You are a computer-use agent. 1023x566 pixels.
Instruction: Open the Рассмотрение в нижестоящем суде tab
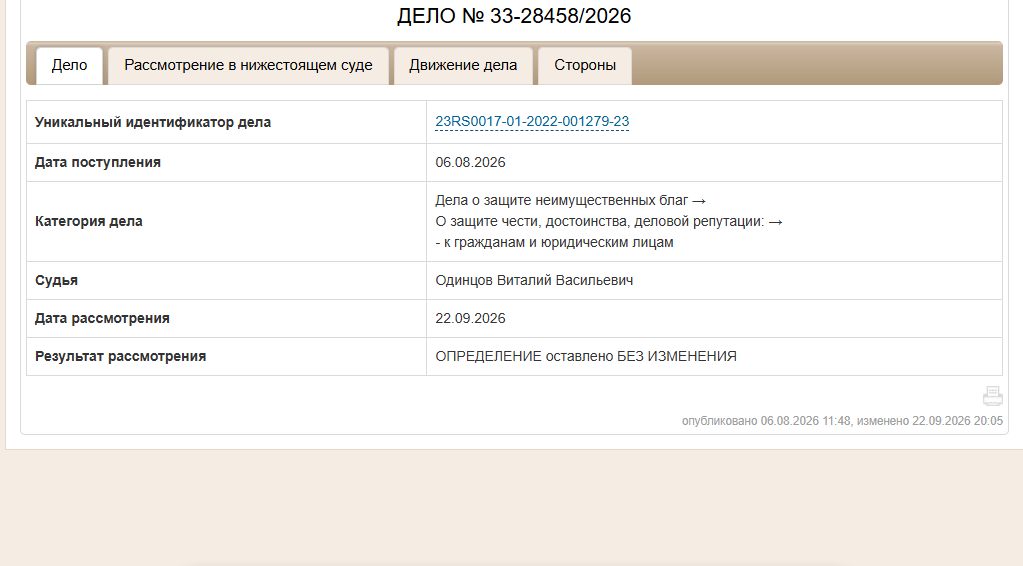[x=248, y=65]
